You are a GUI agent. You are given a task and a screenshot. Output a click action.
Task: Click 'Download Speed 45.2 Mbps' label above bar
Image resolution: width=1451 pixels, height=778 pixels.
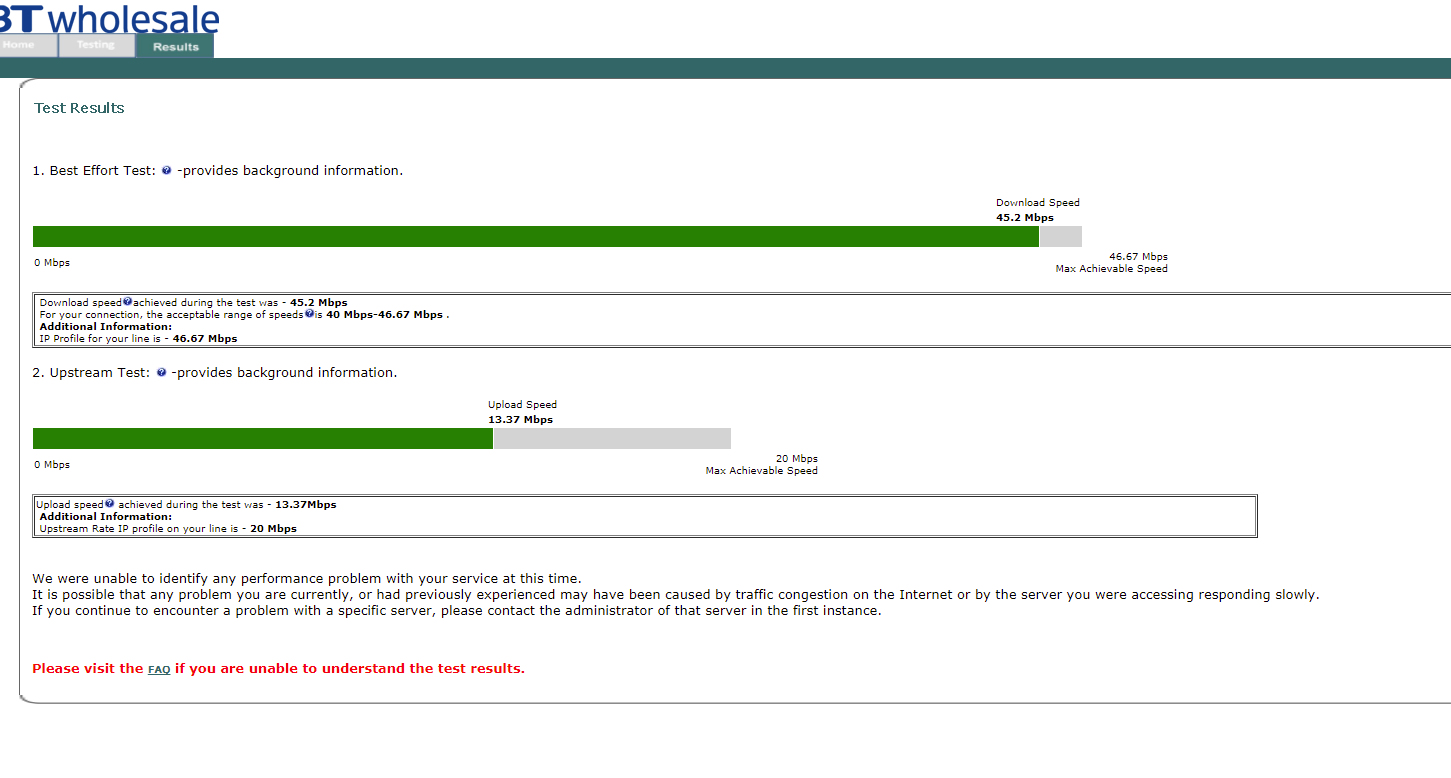[x=1037, y=210]
